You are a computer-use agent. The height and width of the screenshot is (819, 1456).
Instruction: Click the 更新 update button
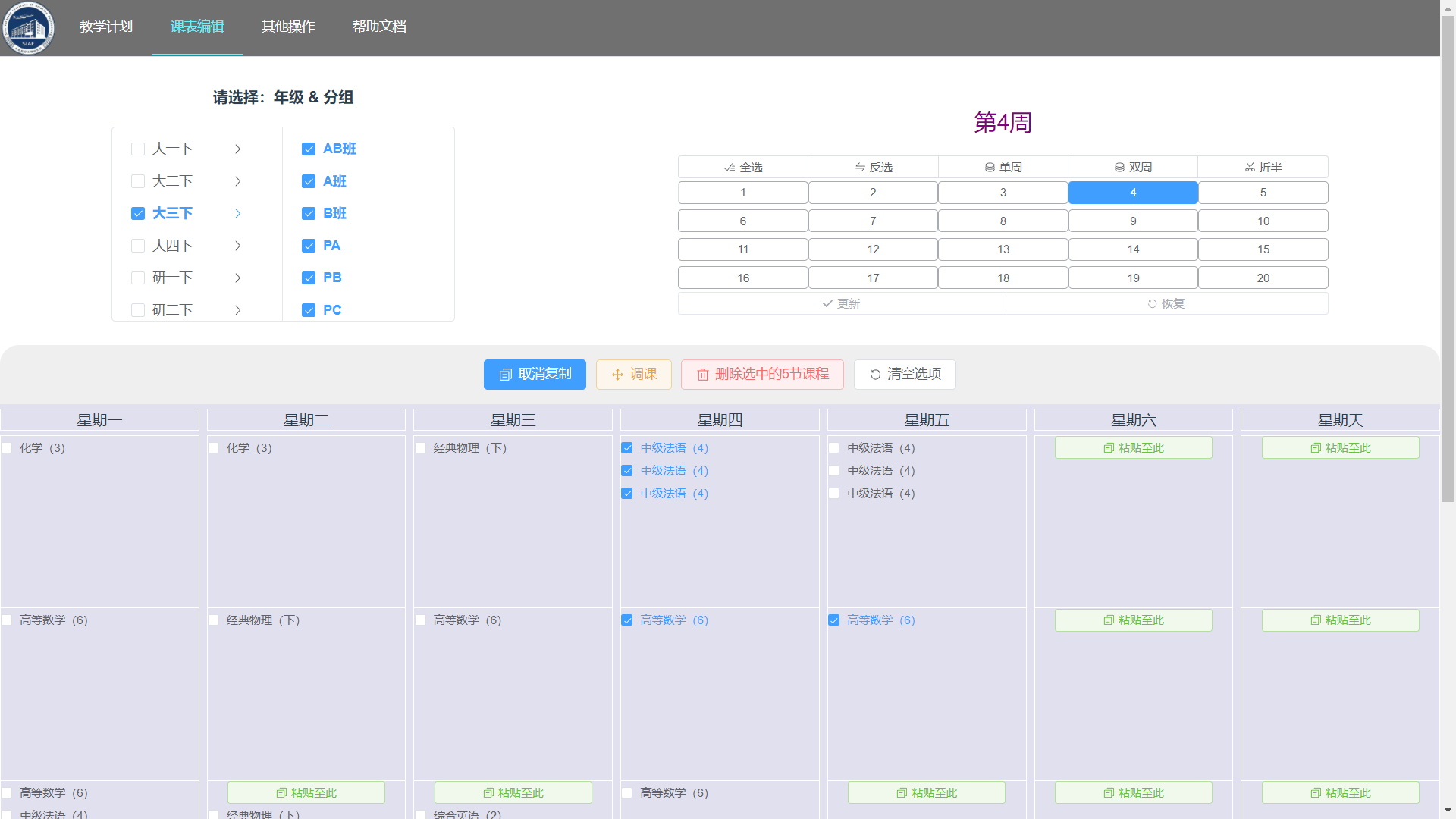840,303
